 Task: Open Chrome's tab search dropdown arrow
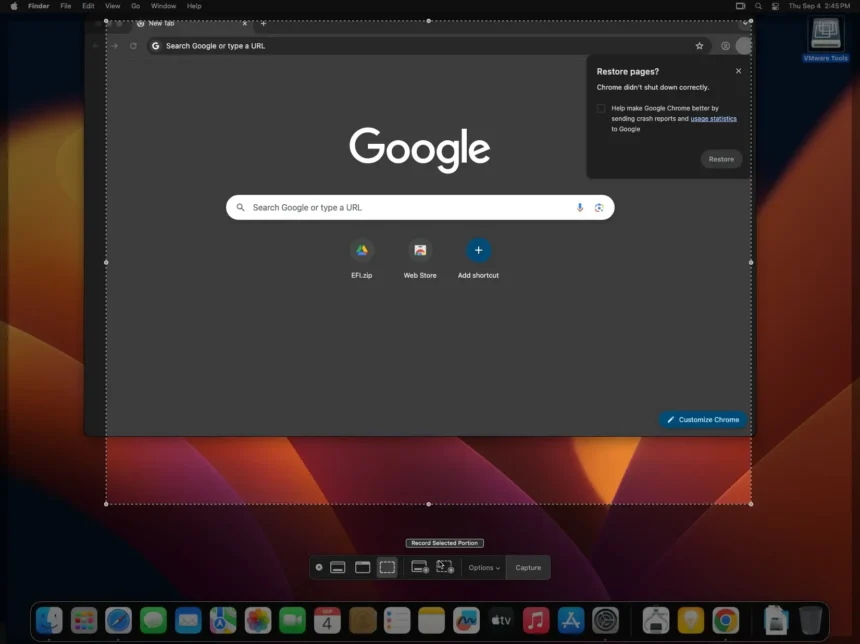pos(745,24)
